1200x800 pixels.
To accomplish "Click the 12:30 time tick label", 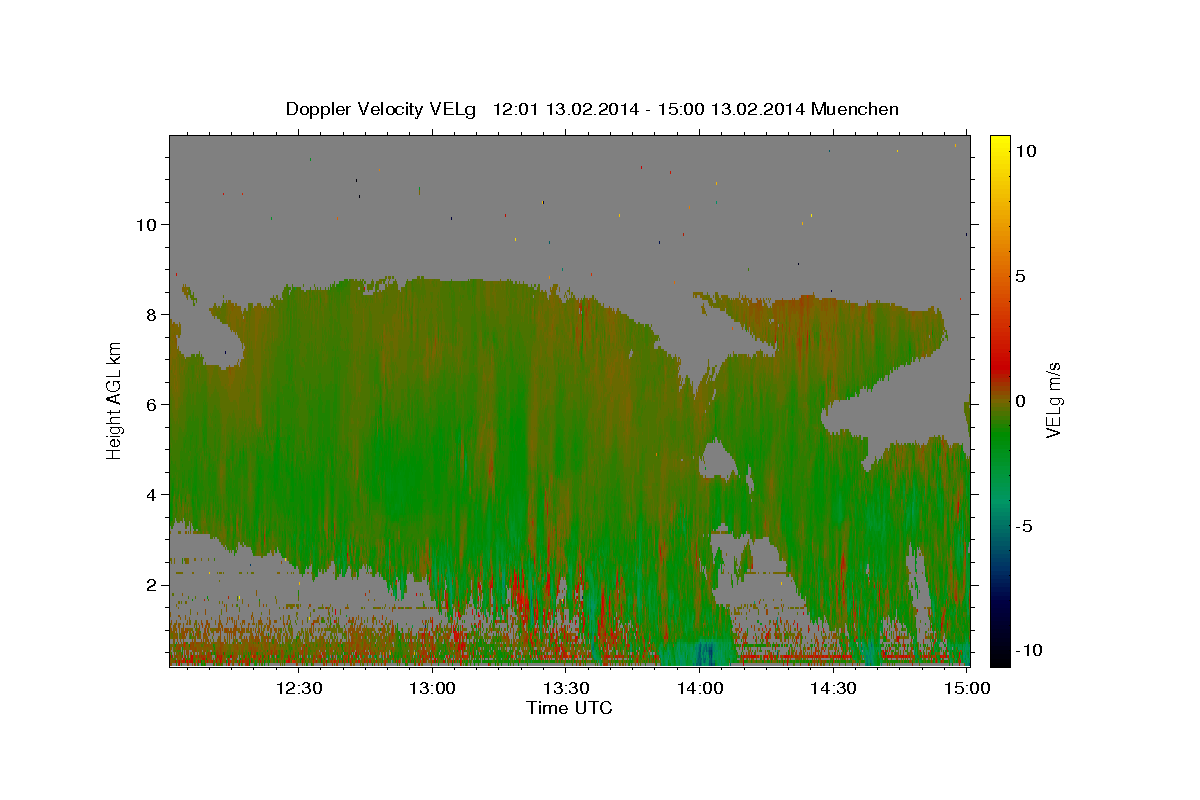I will click(299, 688).
